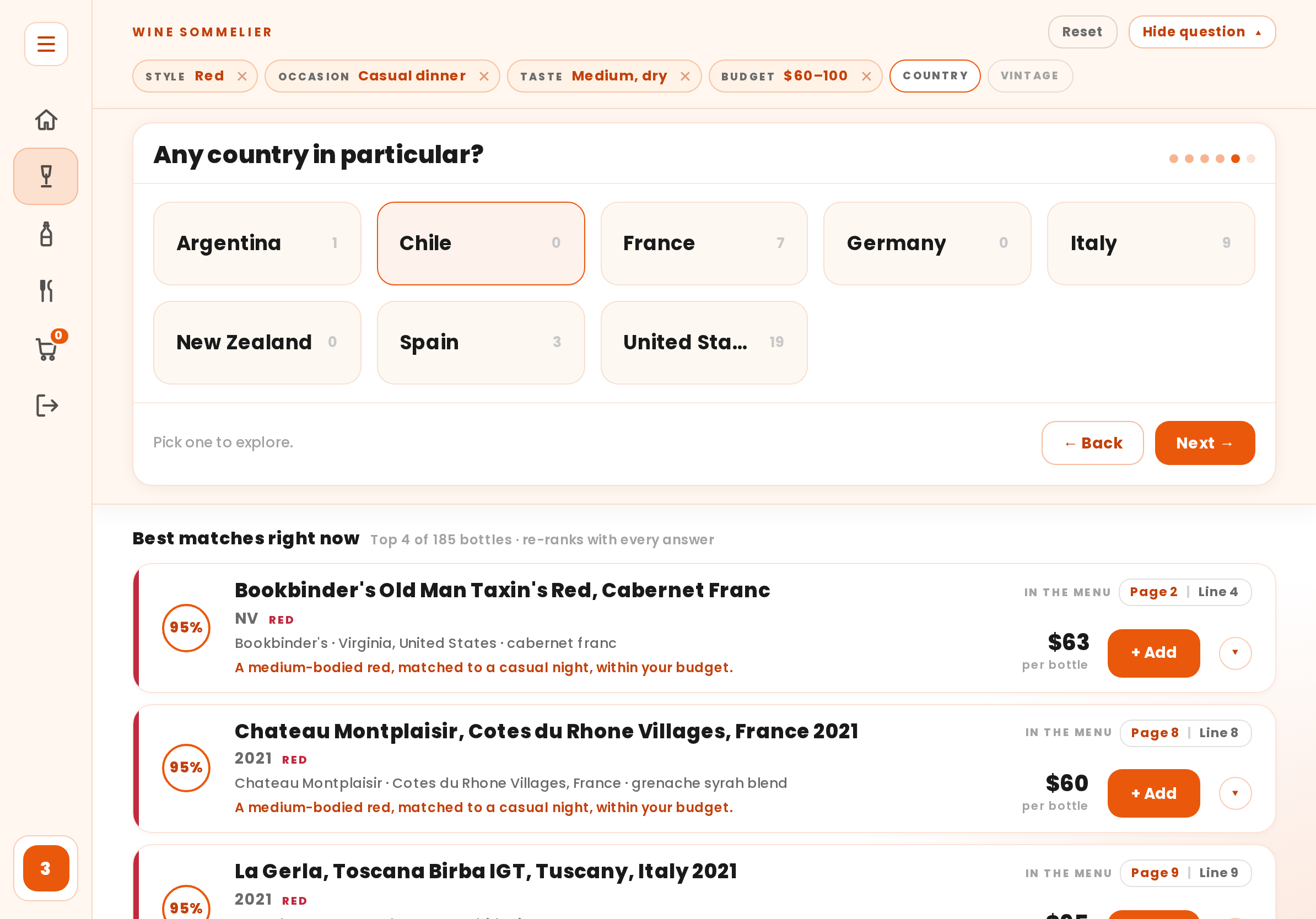Click the logout arrow icon
The height and width of the screenshot is (919, 1316).
coord(47,406)
